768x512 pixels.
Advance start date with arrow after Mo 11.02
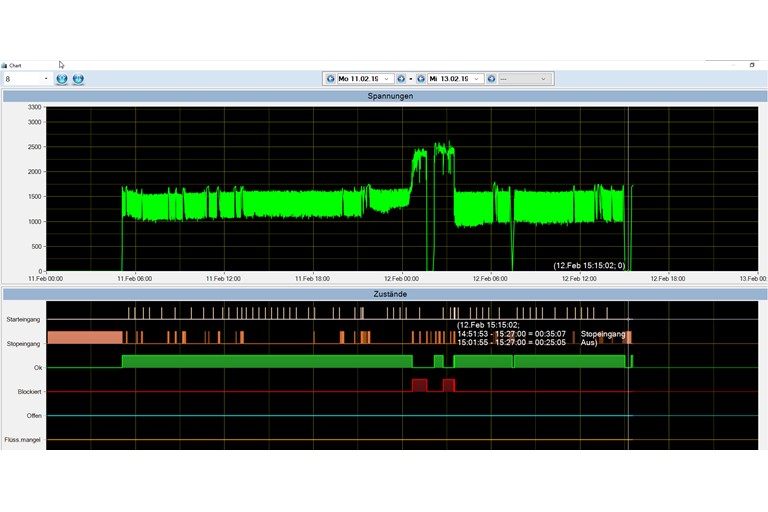(401, 79)
